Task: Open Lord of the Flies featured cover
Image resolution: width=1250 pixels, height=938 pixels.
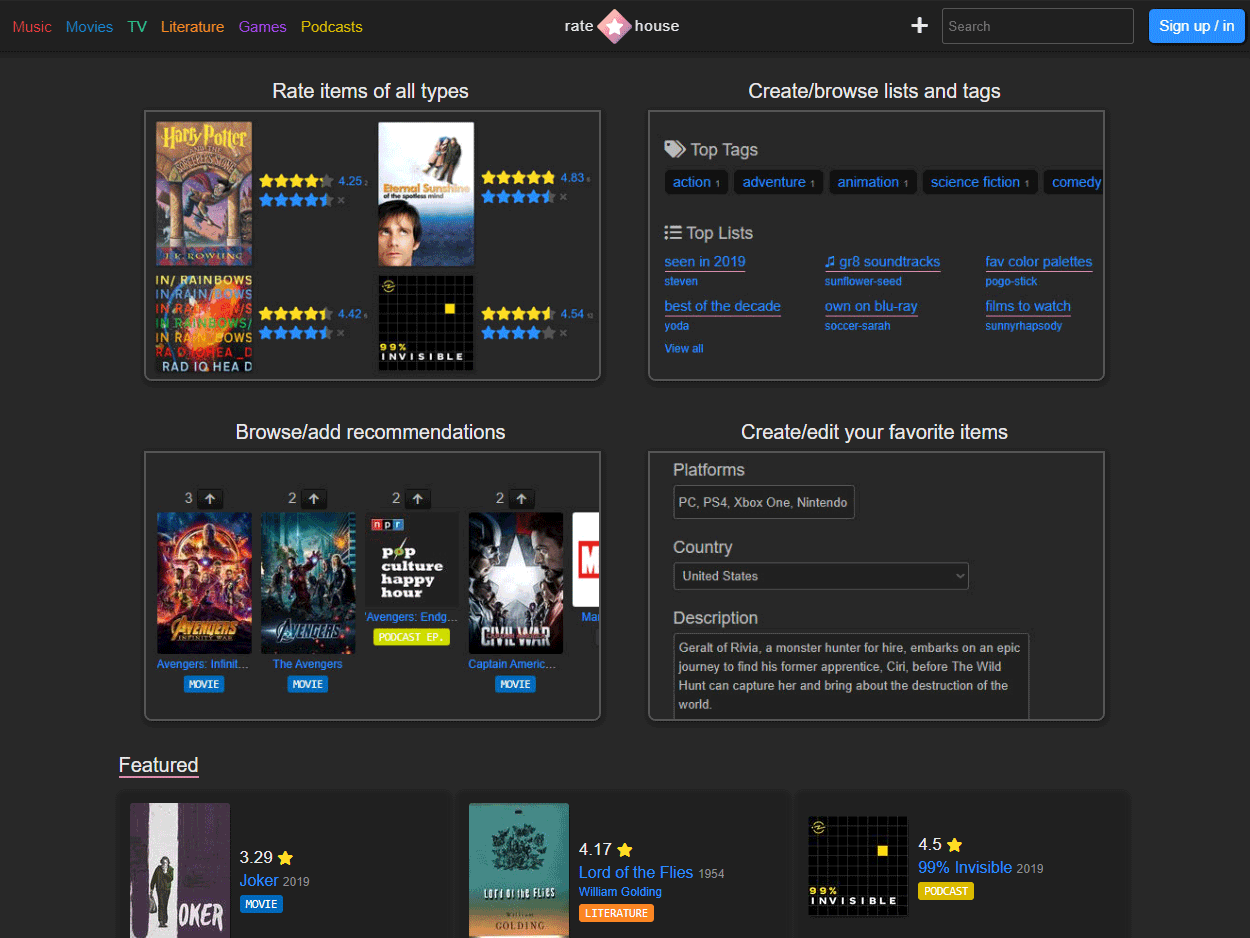Action: coord(519,870)
